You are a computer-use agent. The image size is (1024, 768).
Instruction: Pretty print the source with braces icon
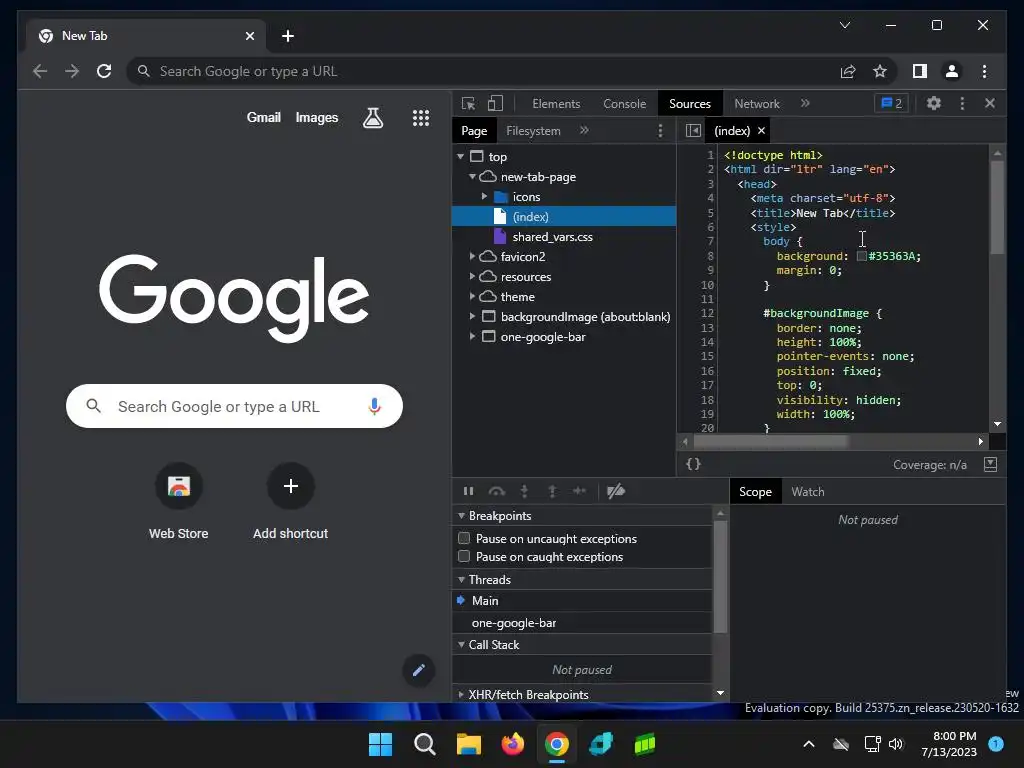(x=694, y=464)
